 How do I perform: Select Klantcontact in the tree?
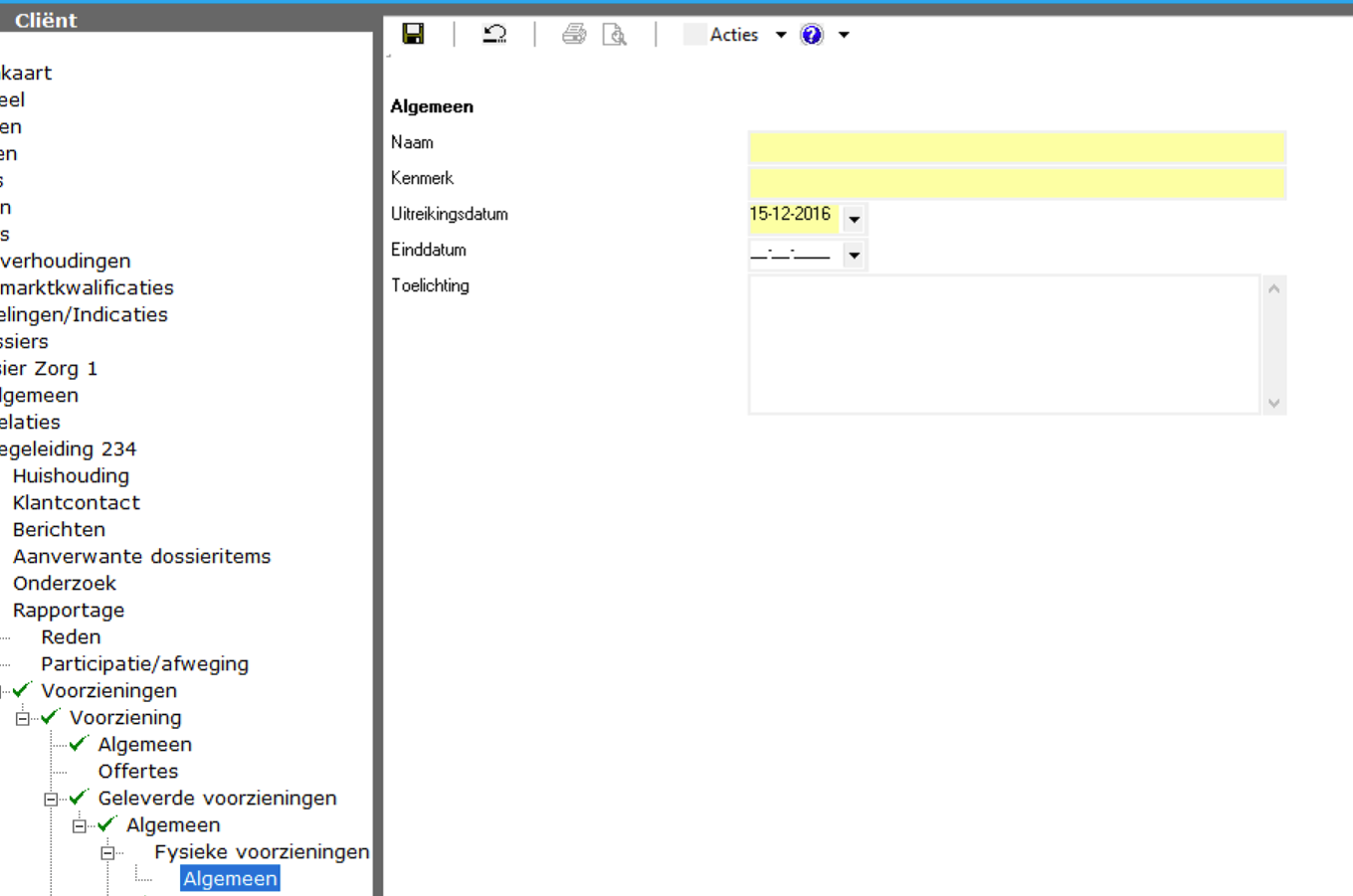coord(77,503)
